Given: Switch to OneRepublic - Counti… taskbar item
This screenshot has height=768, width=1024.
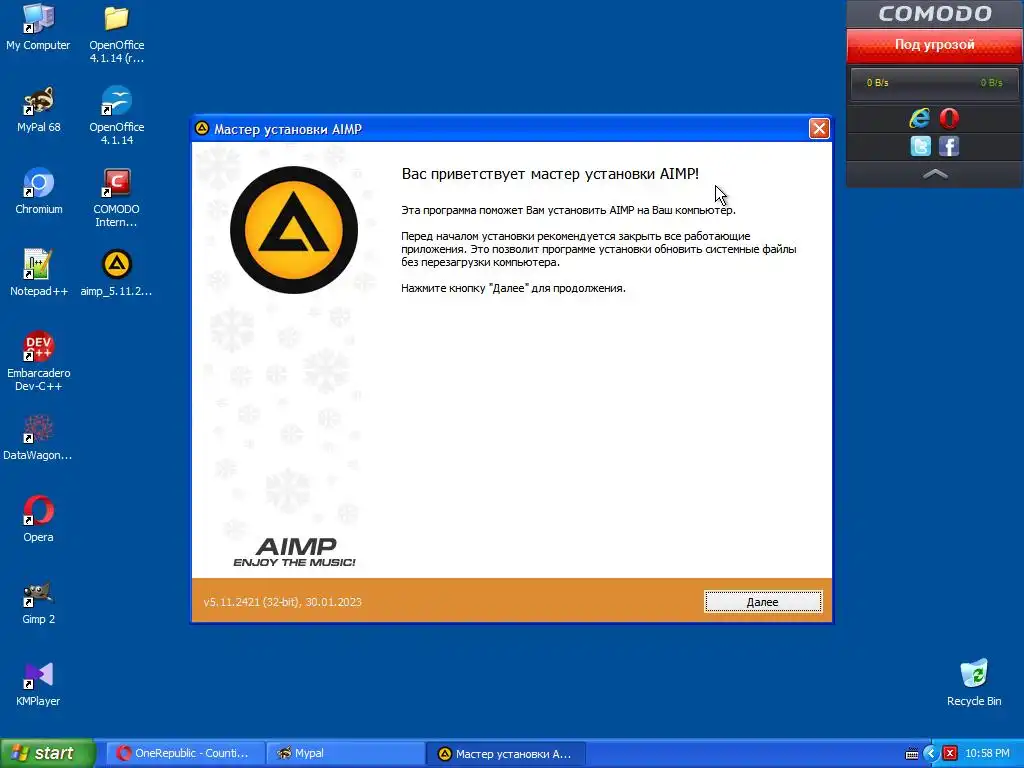Looking at the screenshot, I should pos(185,753).
